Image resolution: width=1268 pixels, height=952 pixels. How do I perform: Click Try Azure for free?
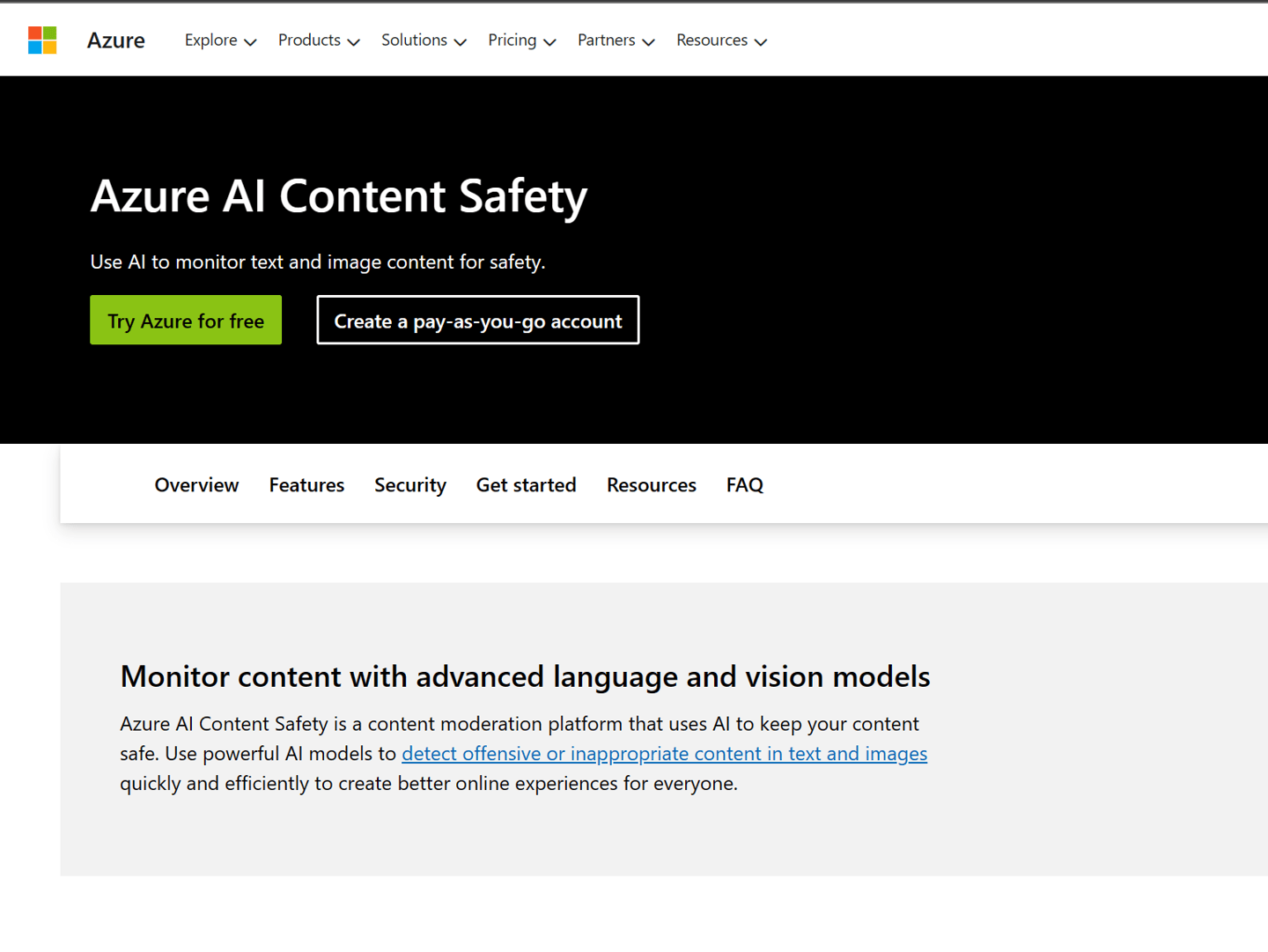pyautogui.click(x=185, y=320)
